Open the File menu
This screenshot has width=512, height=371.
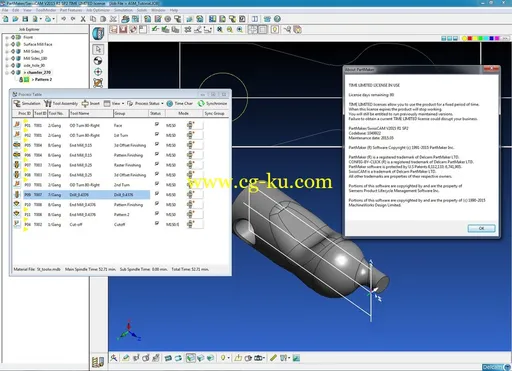tap(5, 10)
